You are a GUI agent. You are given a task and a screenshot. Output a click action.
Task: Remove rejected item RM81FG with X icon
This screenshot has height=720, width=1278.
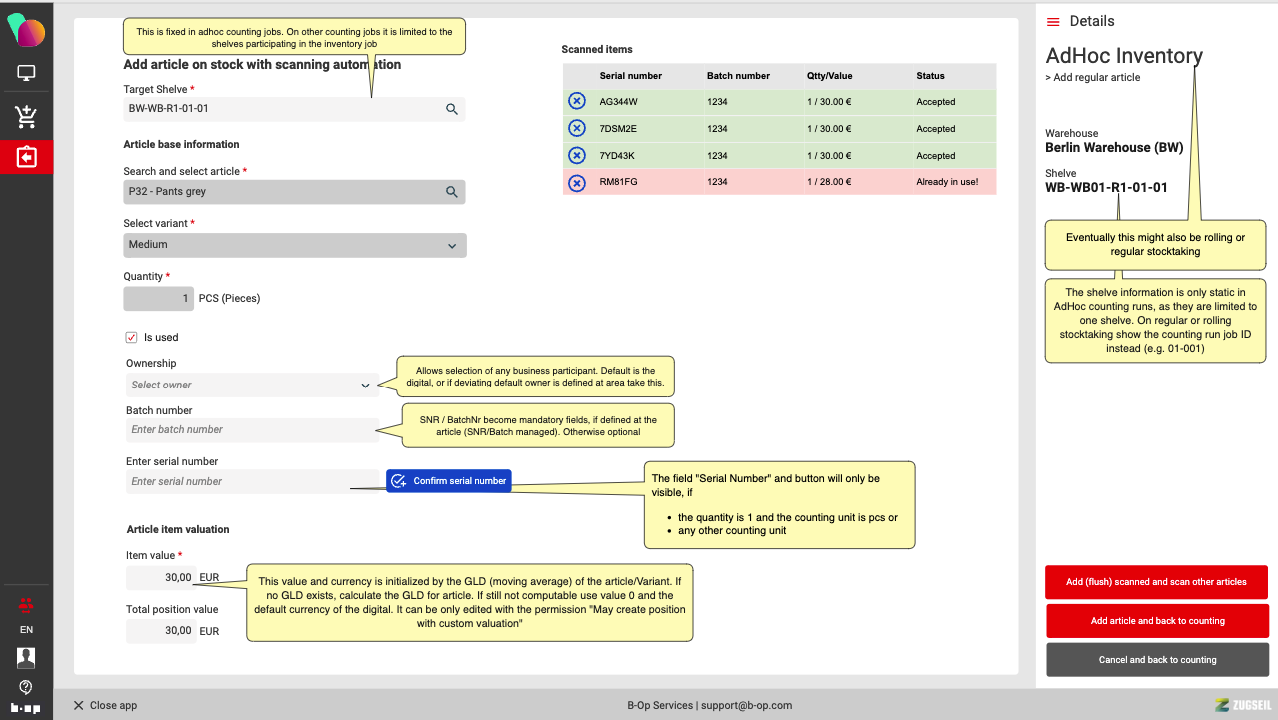[x=577, y=182]
